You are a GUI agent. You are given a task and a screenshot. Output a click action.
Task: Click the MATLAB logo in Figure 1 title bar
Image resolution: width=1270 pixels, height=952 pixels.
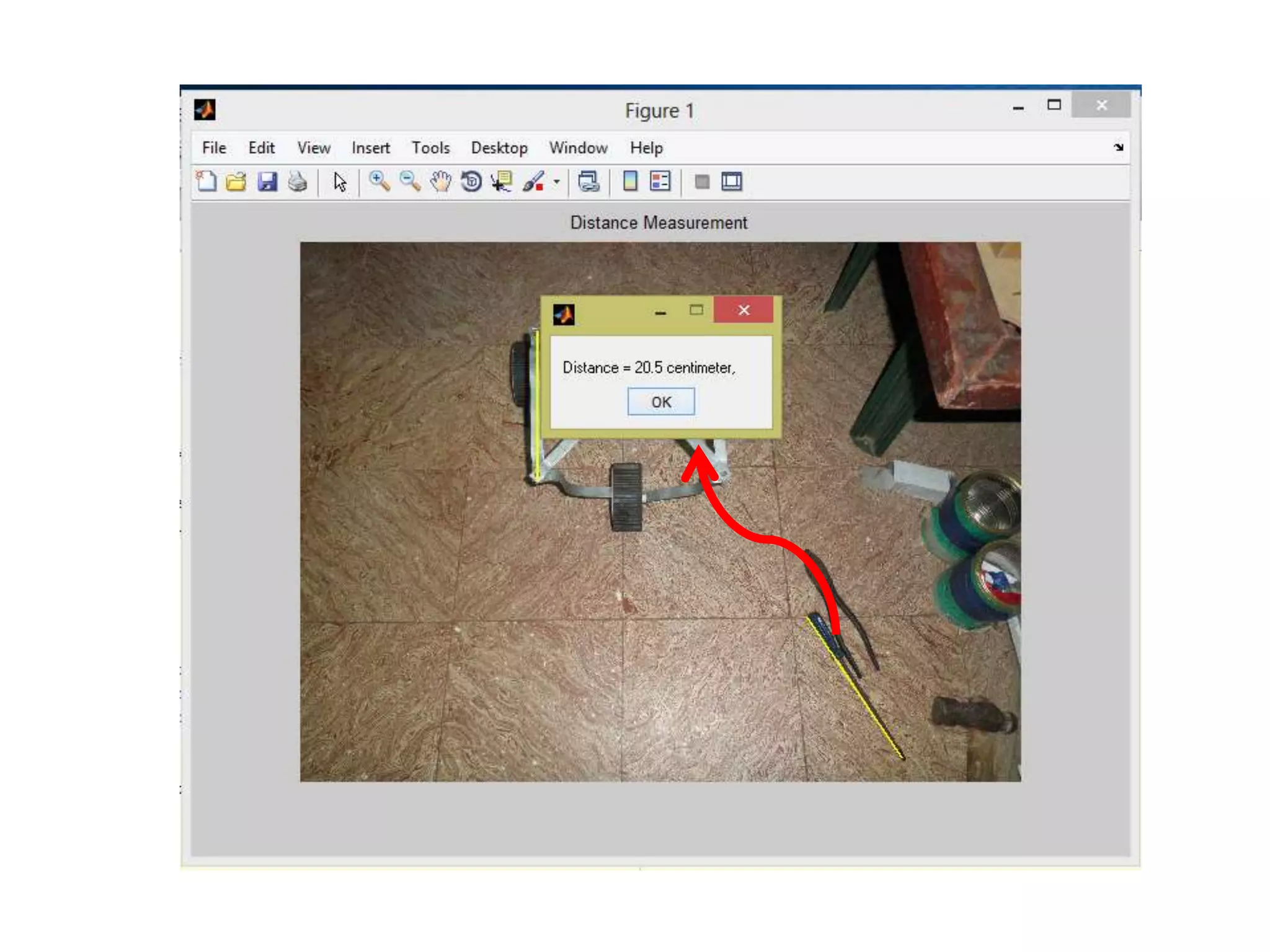(x=205, y=110)
